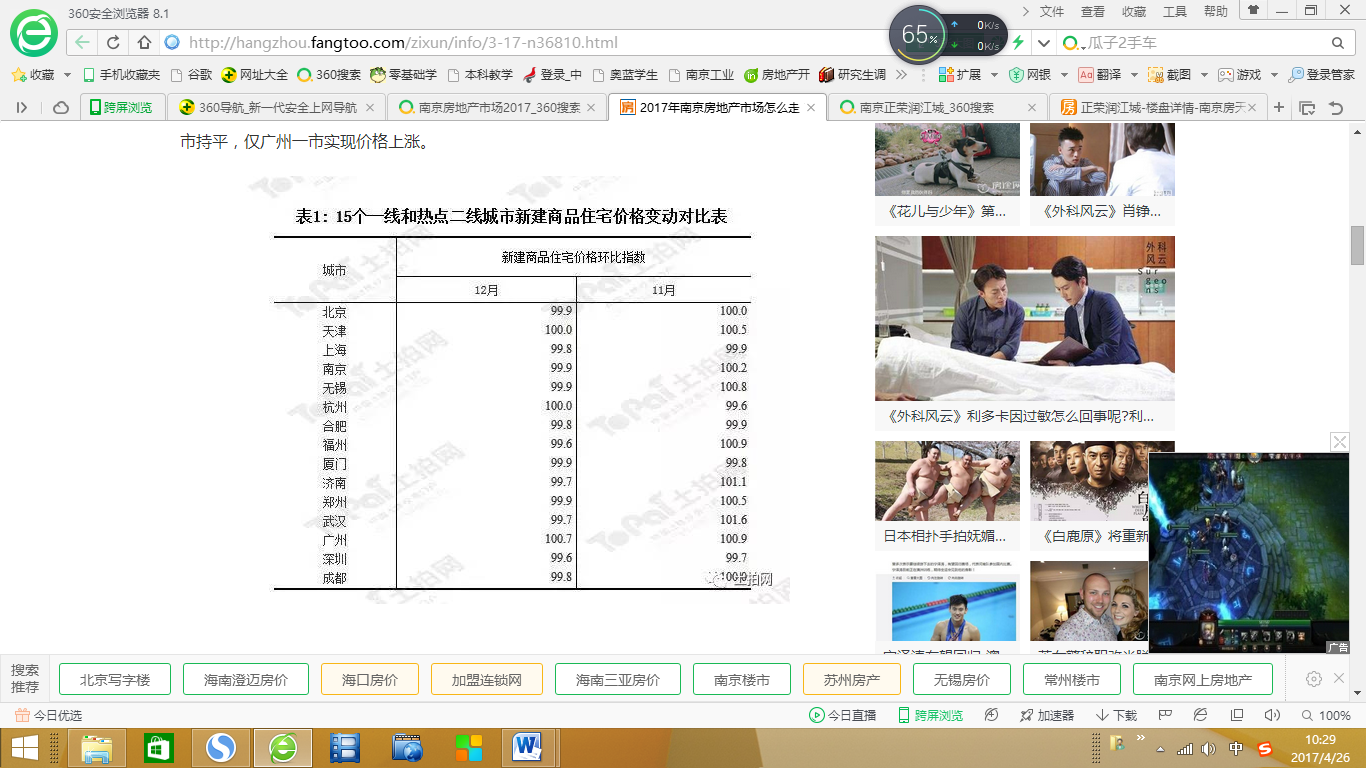The height and width of the screenshot is (768, 1366).
Task: Click the 加速器 accelerator icon
Action: point(1047,715)
